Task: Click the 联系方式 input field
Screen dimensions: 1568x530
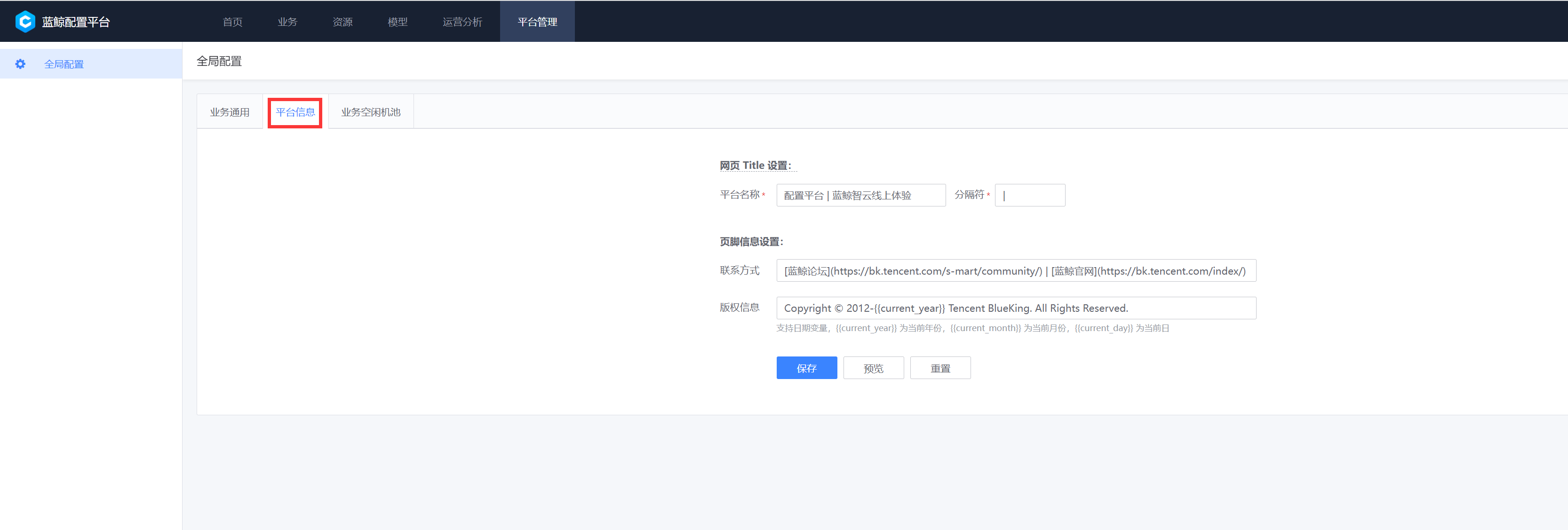Action: (x=1016, y=271)
